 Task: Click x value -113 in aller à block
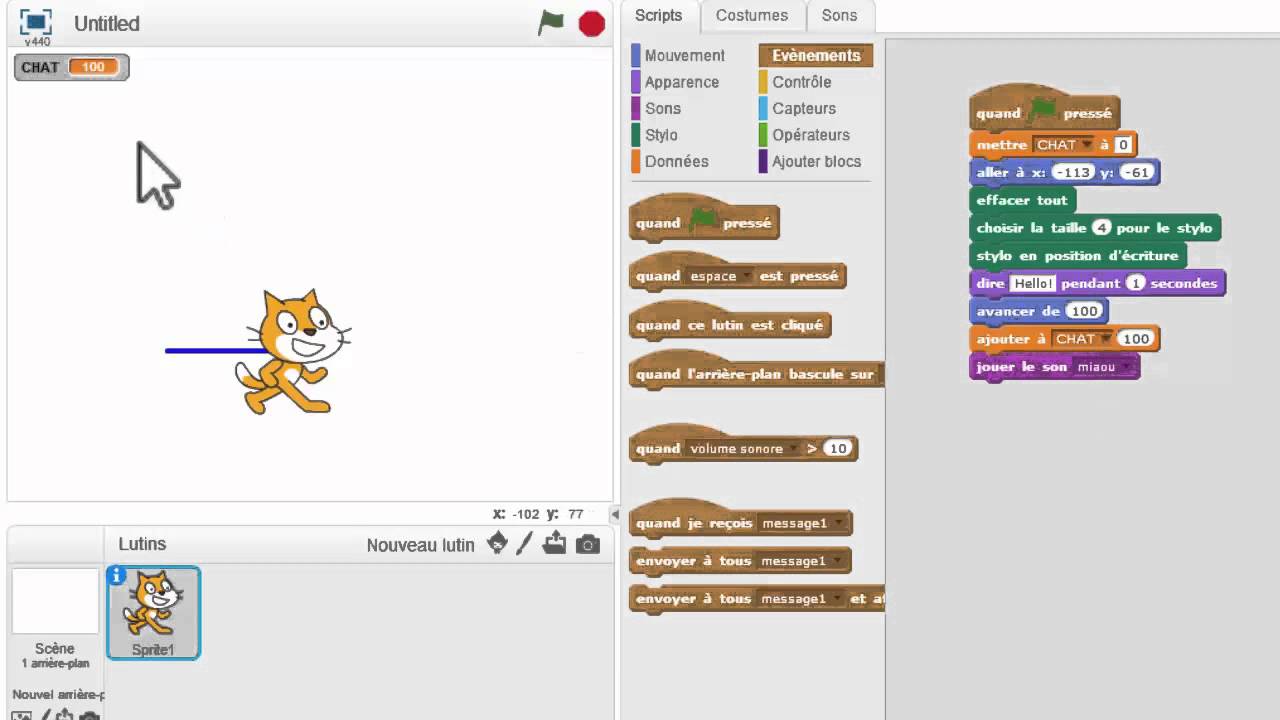1073,173
